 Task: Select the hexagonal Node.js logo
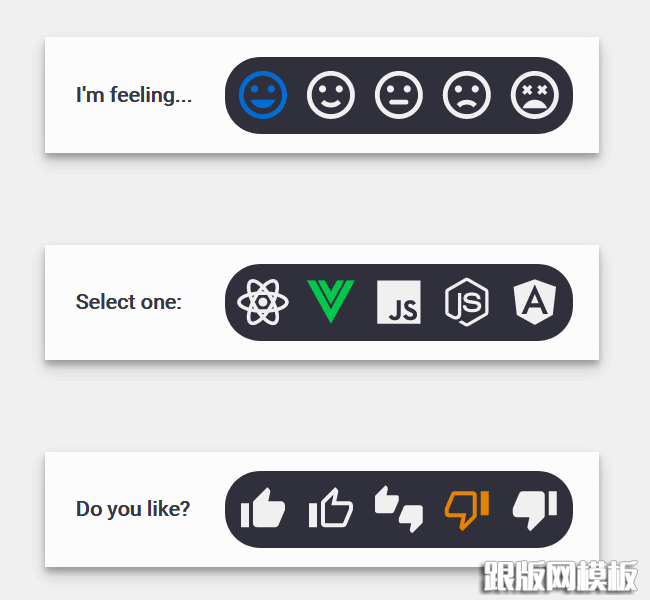pyautogui.click(x=467, y=302)
